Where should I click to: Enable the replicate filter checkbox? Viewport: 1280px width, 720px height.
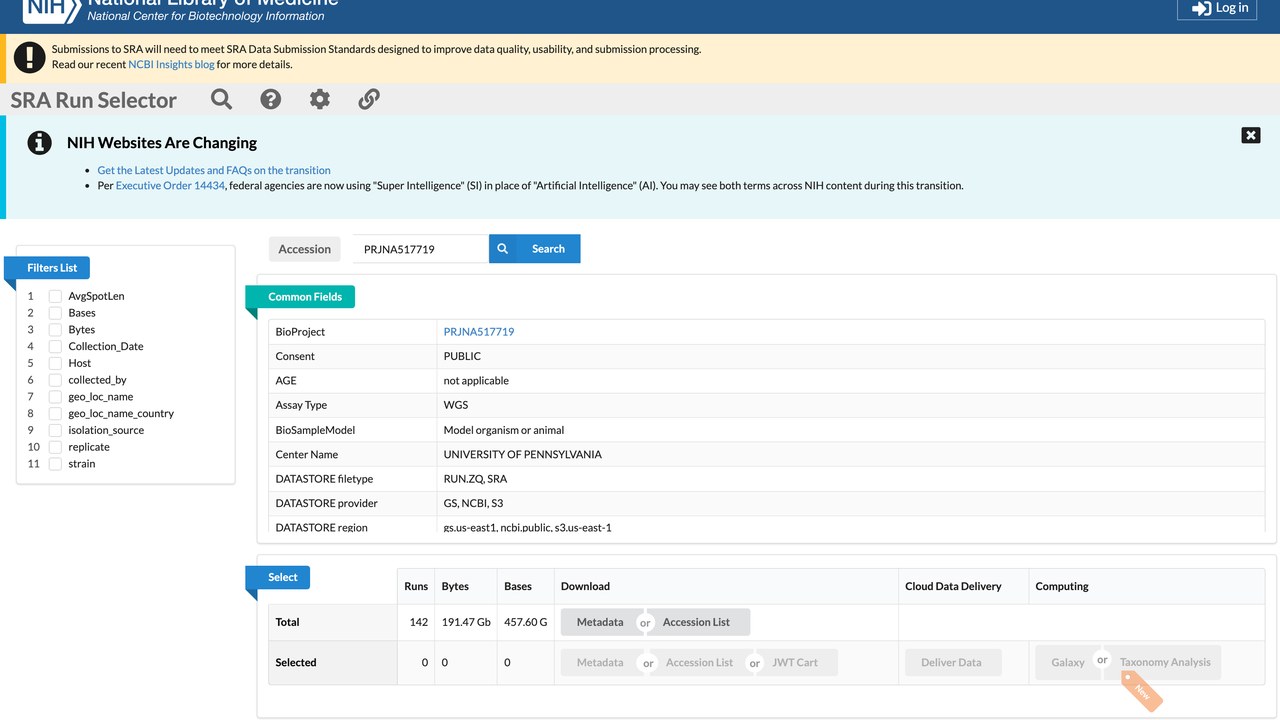point(56,447)
